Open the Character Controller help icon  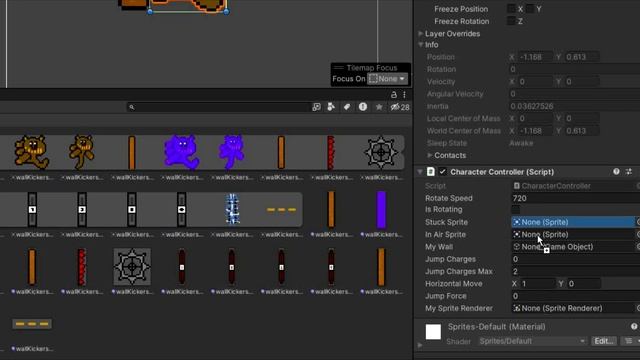(616, 172)
